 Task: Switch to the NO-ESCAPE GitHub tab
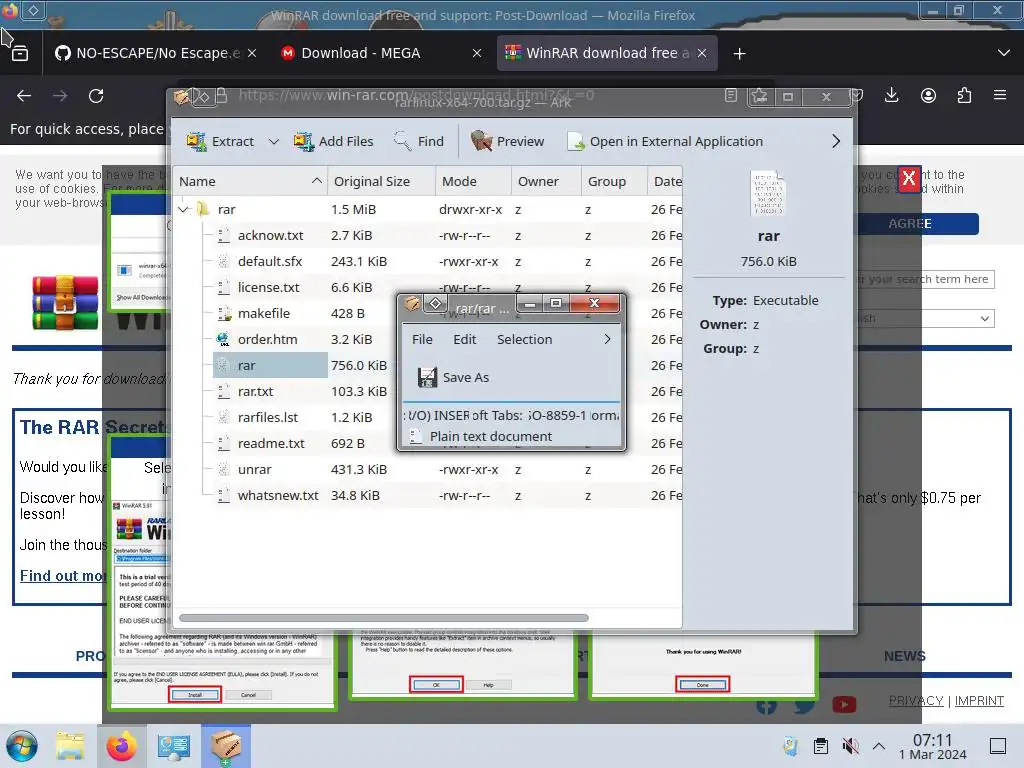click(x=155, y=53)
